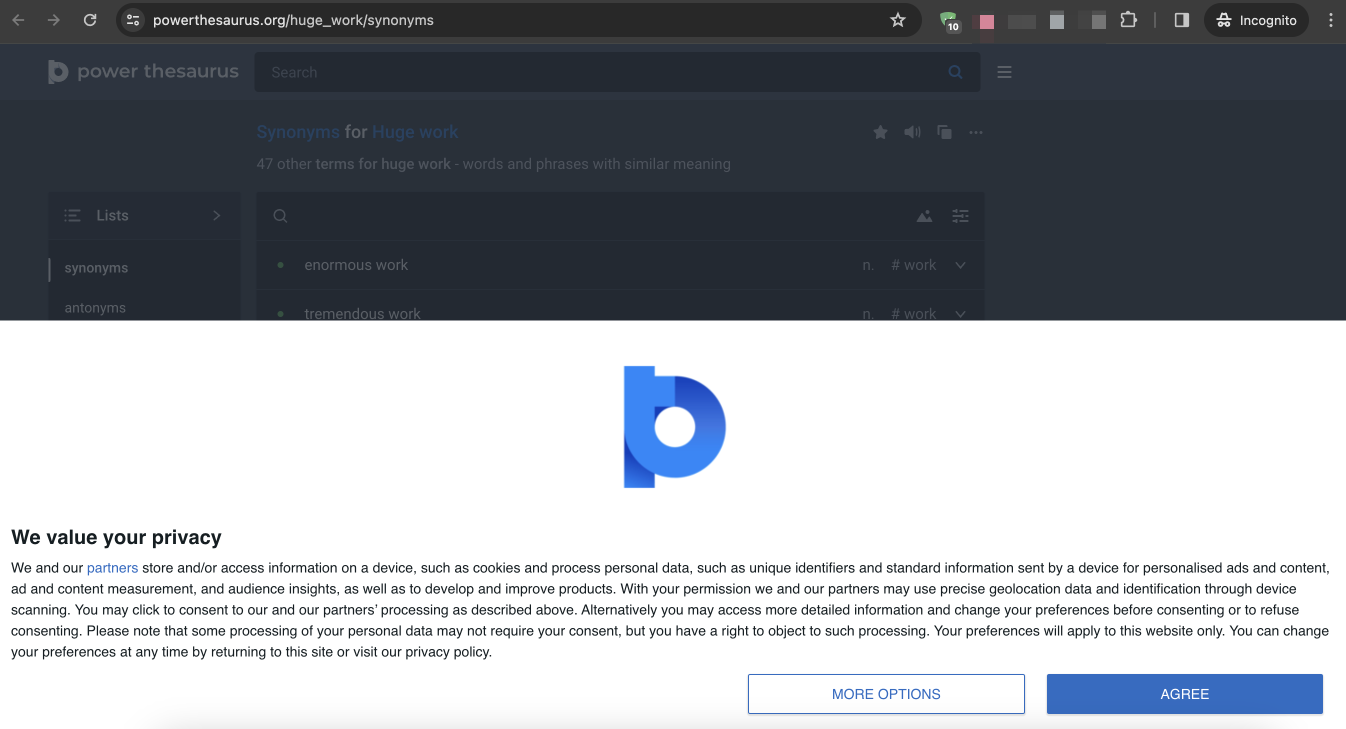Image resolution: width=1346 pixels, height=729 pixels.
Task: Toggle the browser side panel
Action: pyautogui.click(x=1181, y=20)
